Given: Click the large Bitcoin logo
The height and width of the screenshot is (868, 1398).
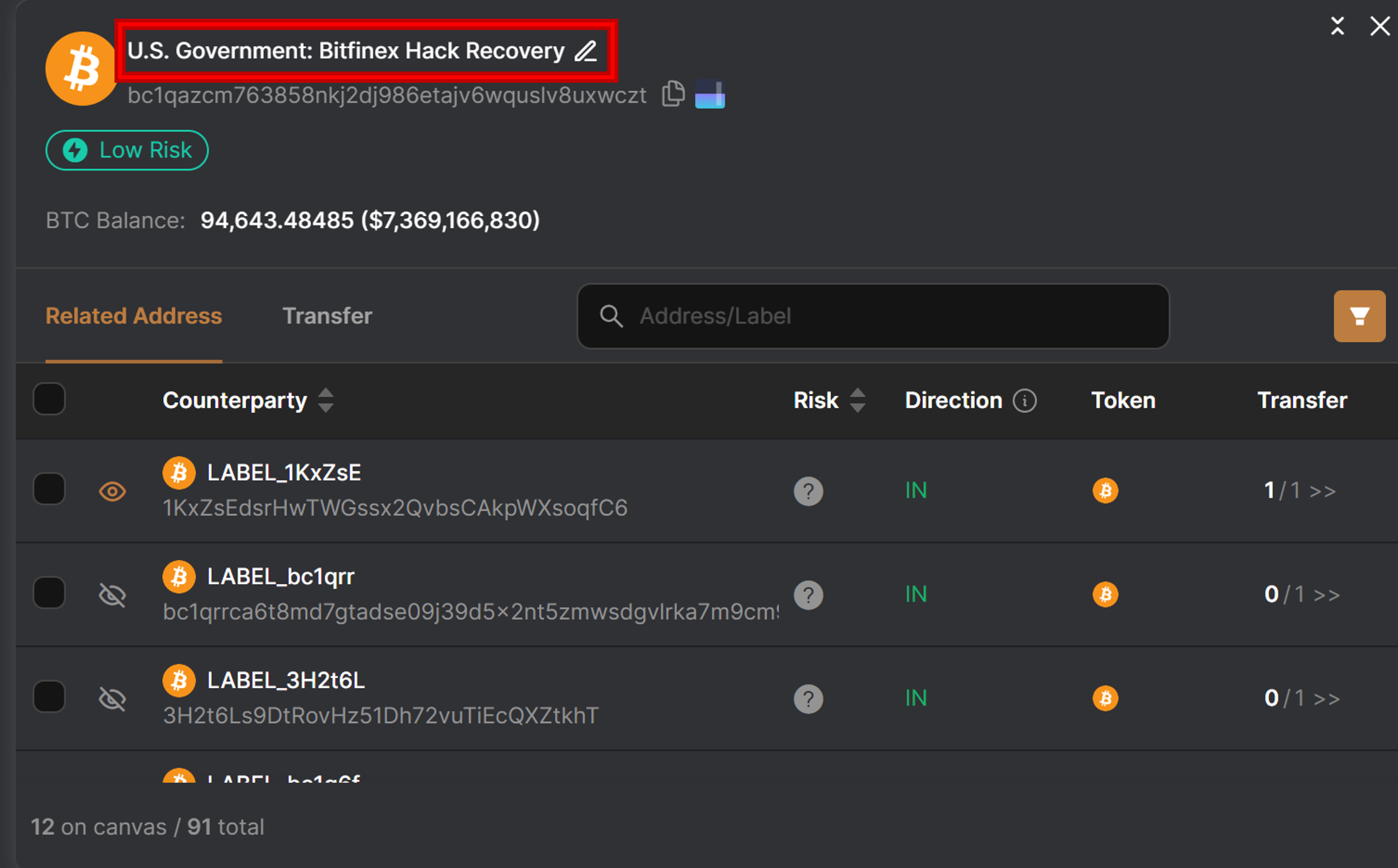Looking at the screenshot, I should click(x=82, y=68).
